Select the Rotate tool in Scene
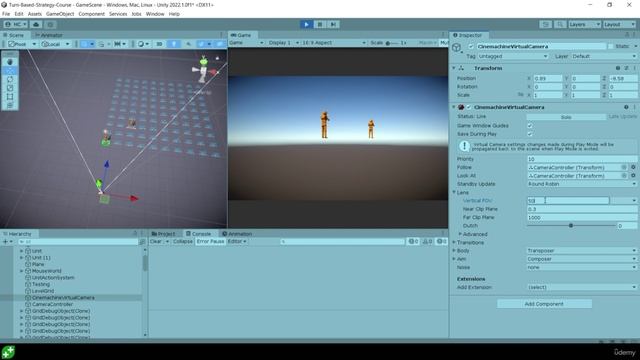This screenshot has height=360, width=640. point(10,79)
